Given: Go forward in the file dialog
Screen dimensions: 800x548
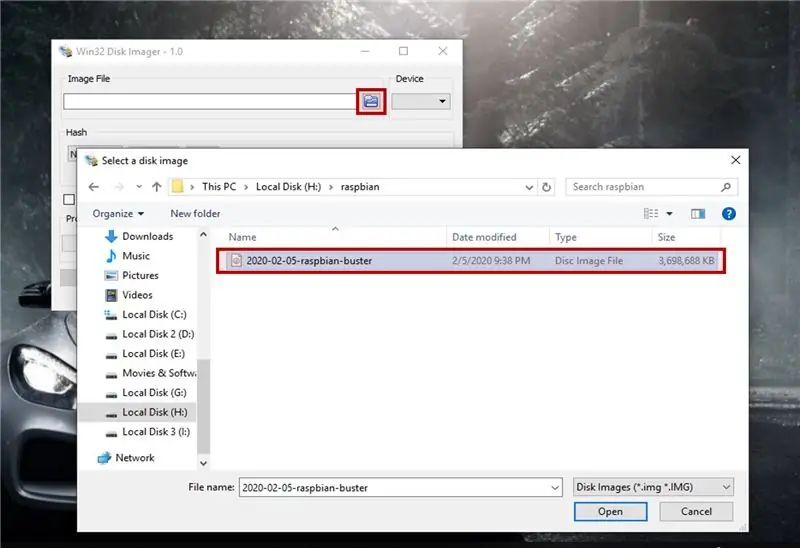Looking at the screenshot, I should (x=119, y=187).
